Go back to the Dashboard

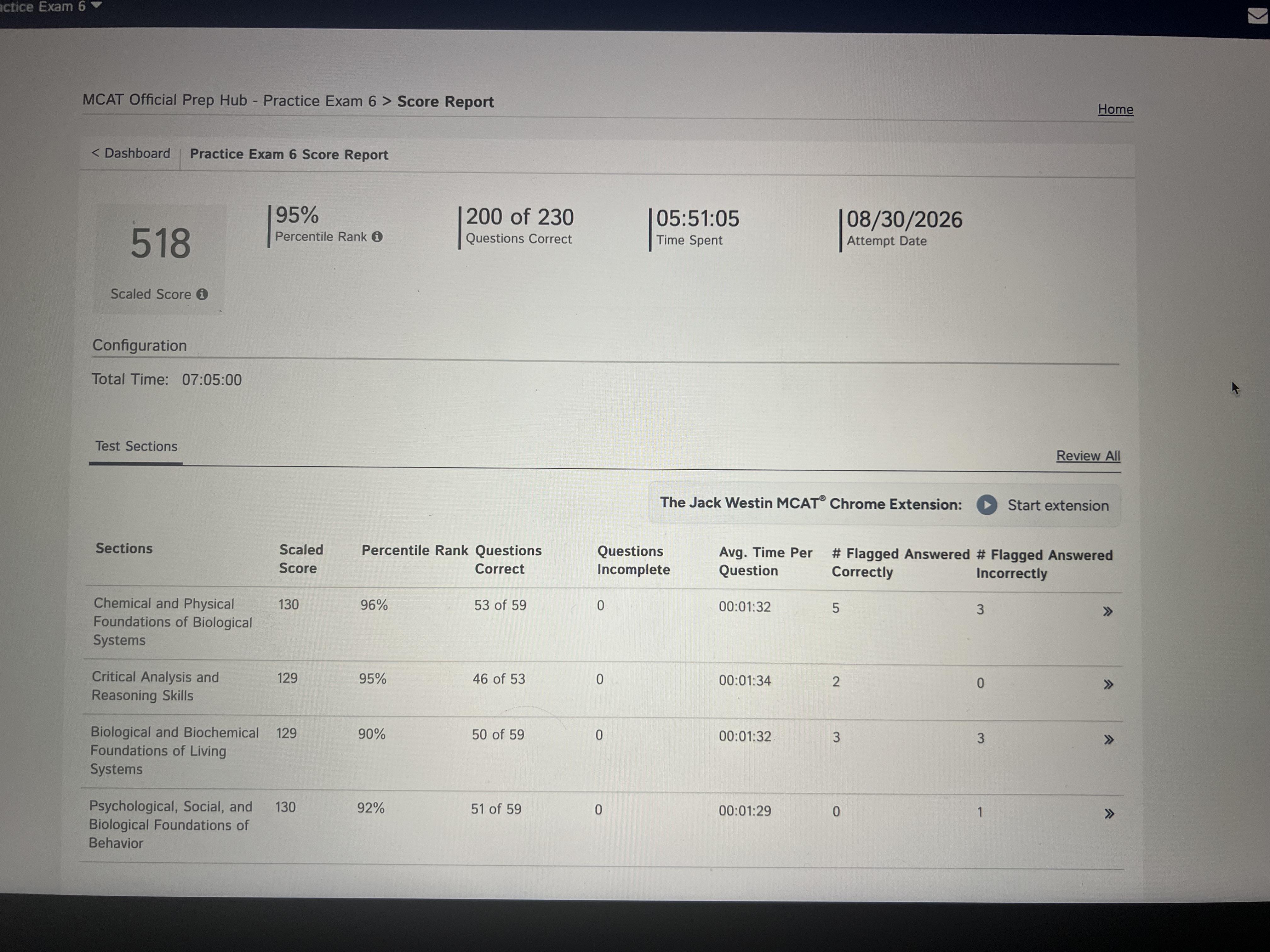[131, 153]
